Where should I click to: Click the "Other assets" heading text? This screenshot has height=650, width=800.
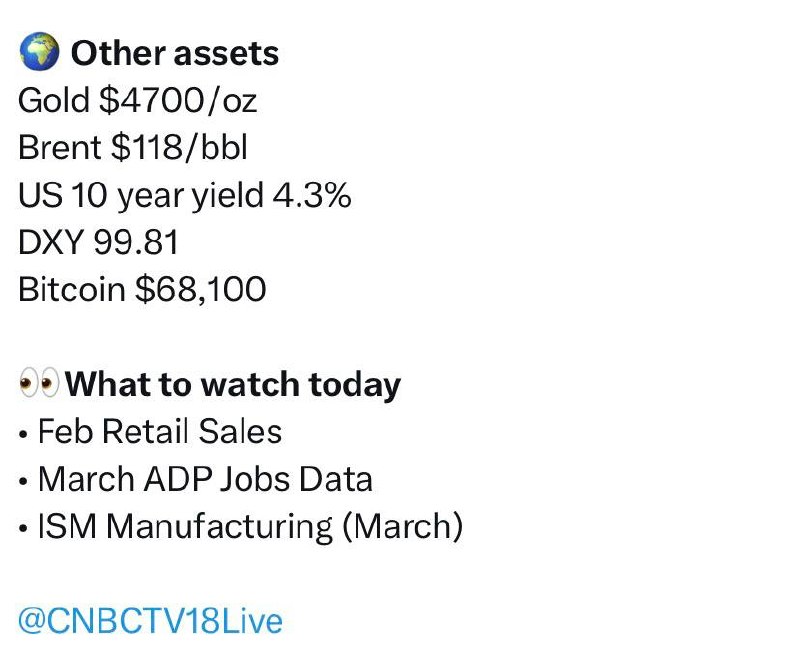[175, 53]
